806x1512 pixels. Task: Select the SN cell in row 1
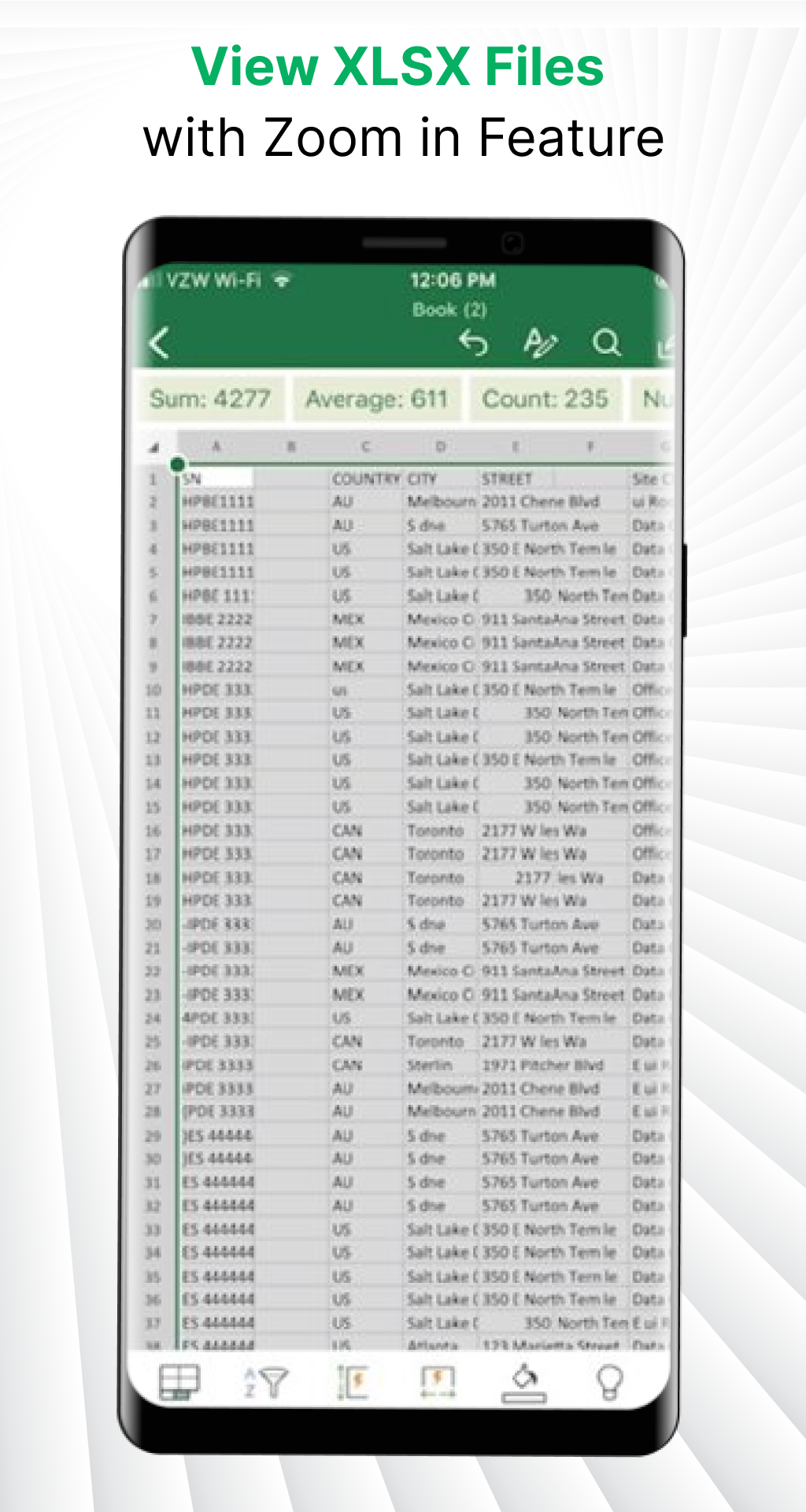pyautogui.click(x=216, y=479)
